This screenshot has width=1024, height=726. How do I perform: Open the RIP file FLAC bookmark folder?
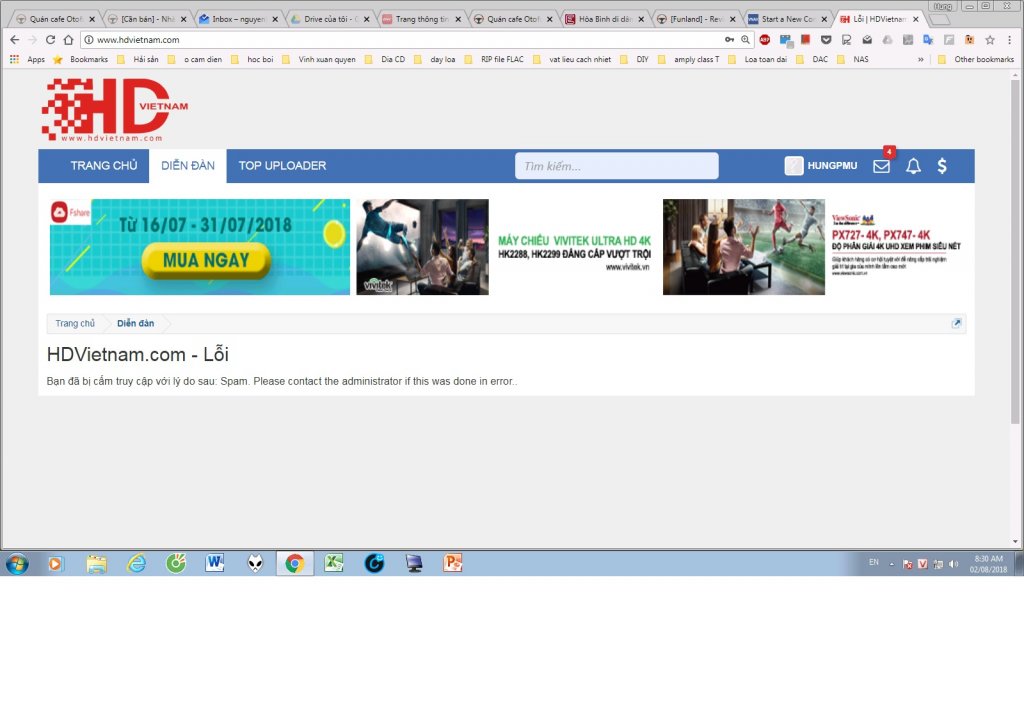(494, 59)
